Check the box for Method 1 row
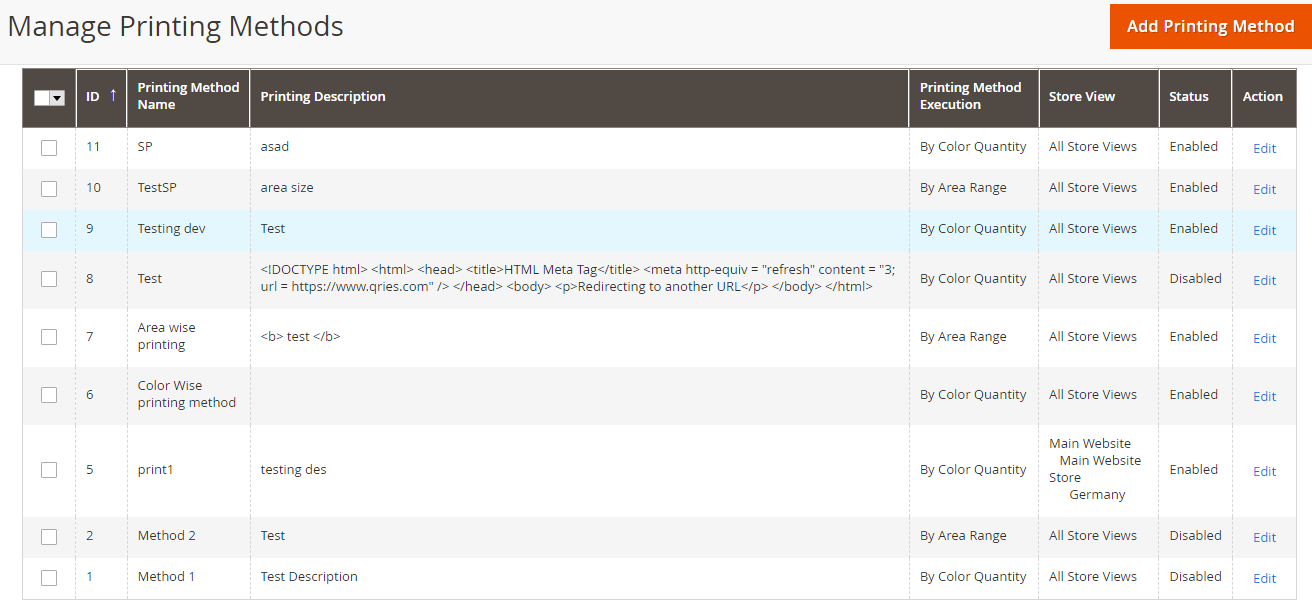 [49, 578]
